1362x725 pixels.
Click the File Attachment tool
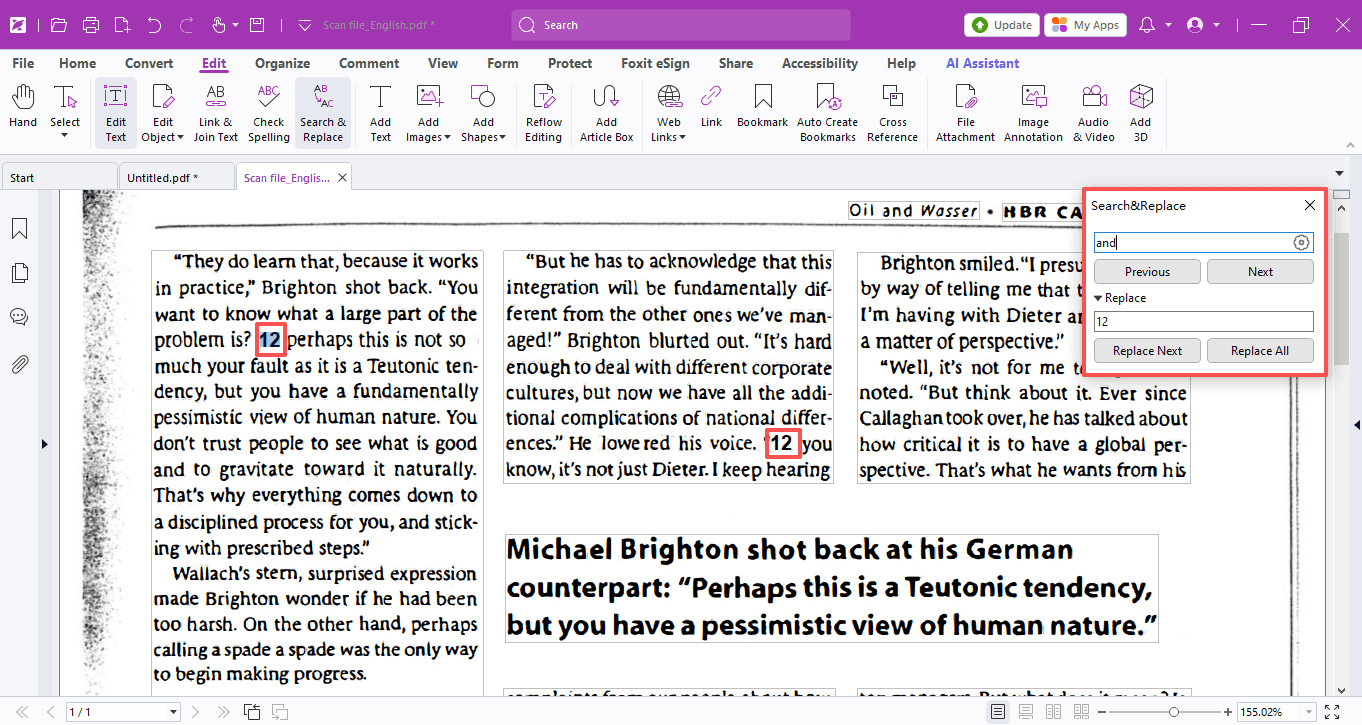(965, 113)
